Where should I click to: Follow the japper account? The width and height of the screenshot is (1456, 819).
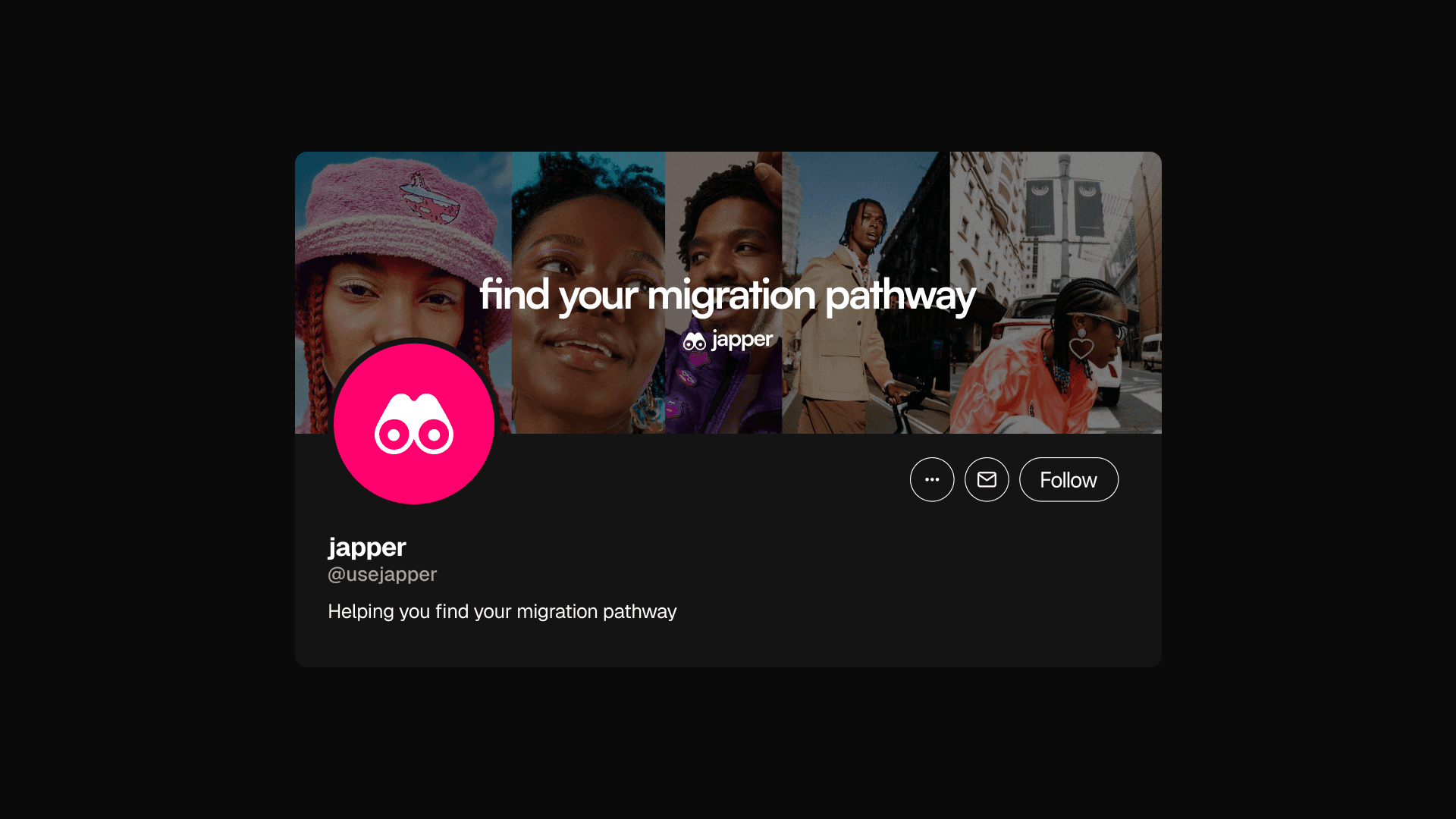[x=1068, y=479]
